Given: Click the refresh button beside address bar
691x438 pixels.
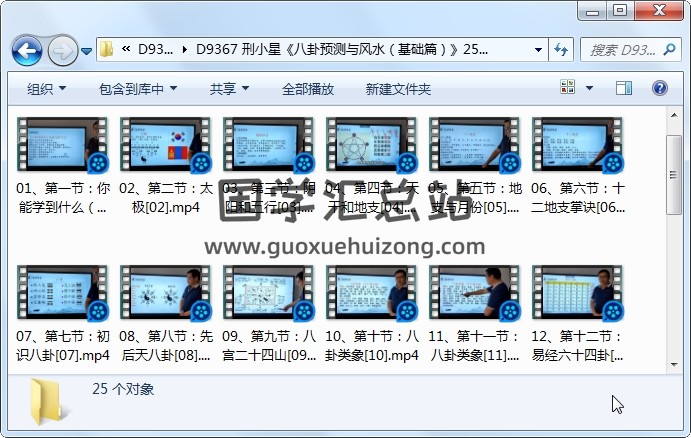Looking at the screenshot, I should [561, 49].
